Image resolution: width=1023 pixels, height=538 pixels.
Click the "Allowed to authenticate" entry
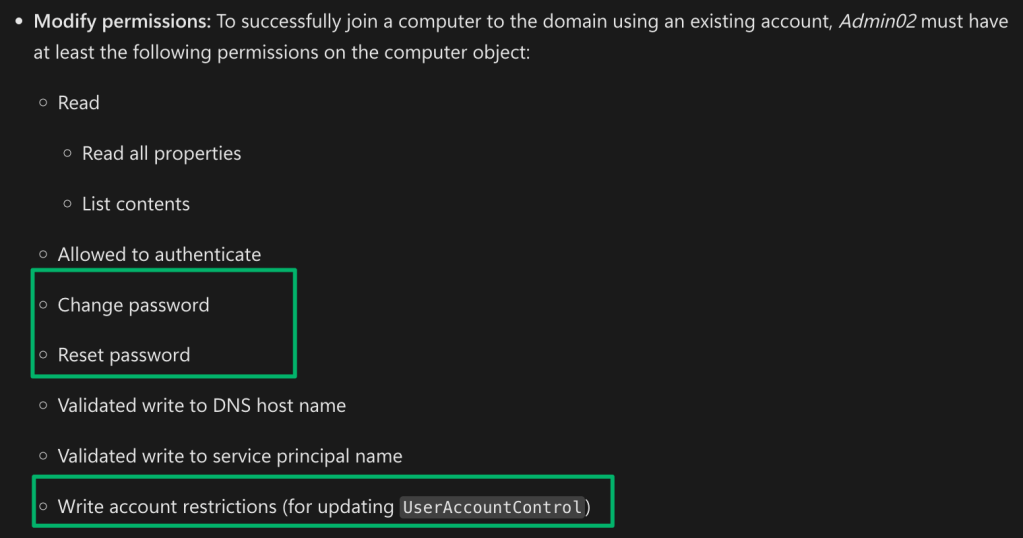tap(159, 255)
